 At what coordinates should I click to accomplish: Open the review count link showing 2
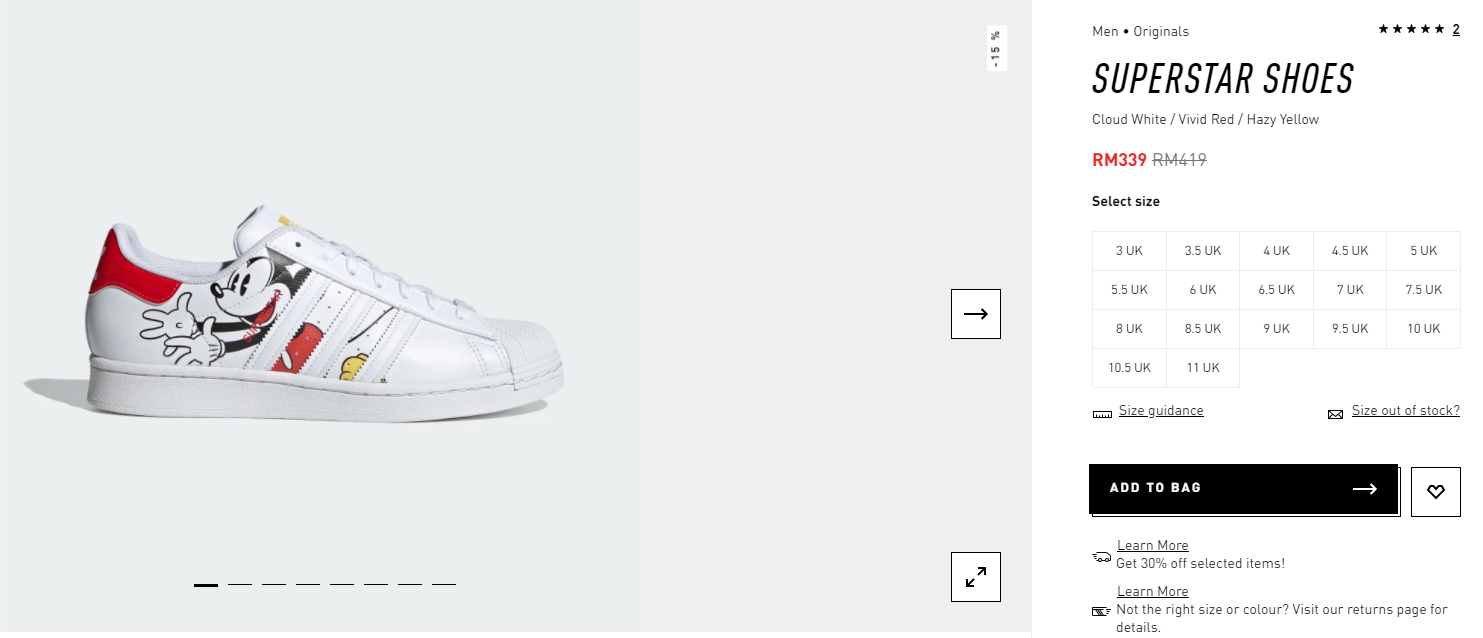1456,30
